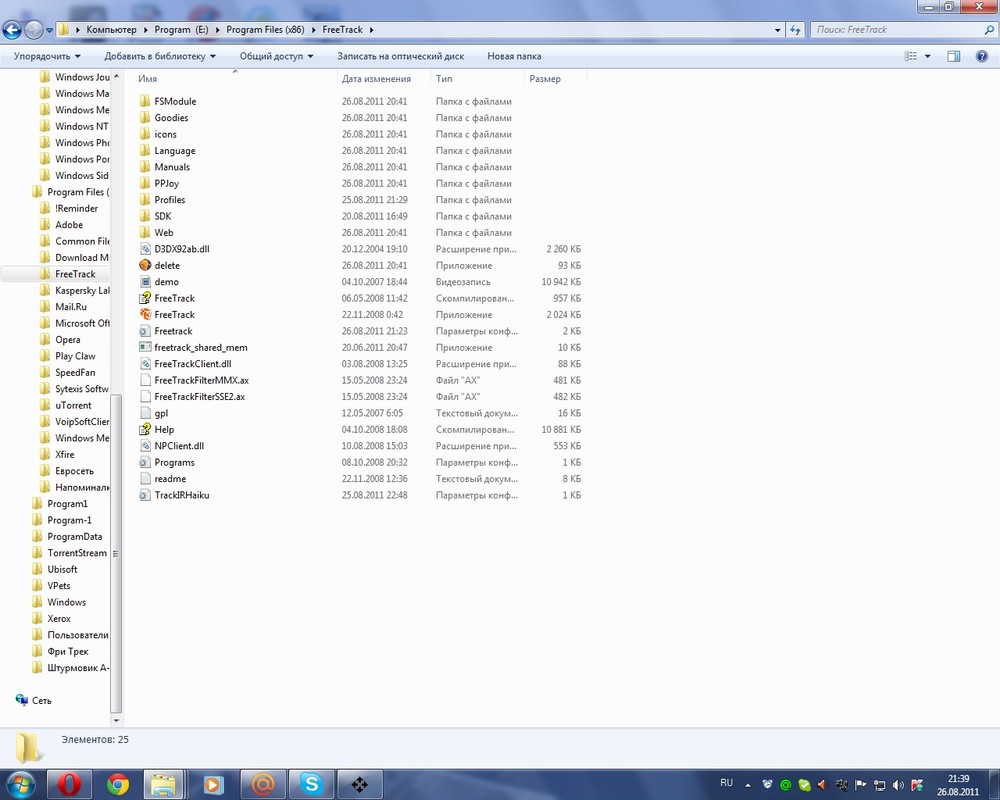Open Google Chrome from the taskbar
The width and height of the screenshot is (1000, 800).
(x=118, y=784)
